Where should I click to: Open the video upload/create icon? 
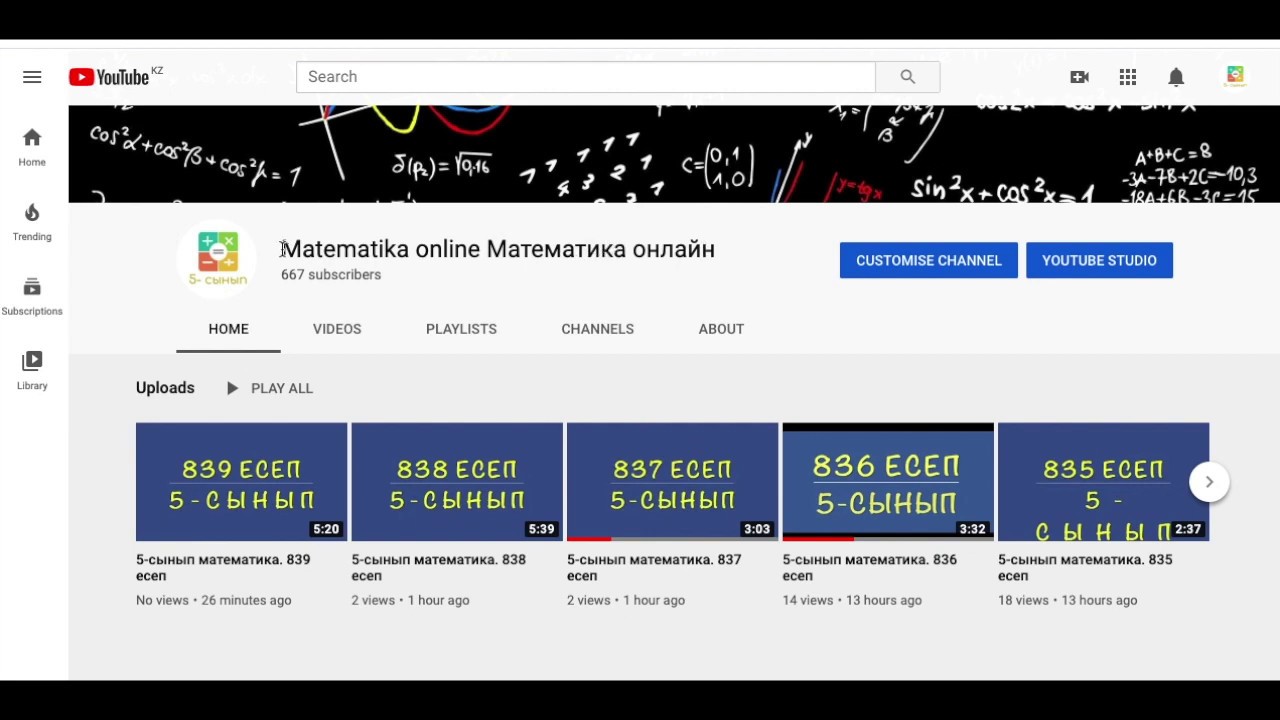(x=1080, y=76)
